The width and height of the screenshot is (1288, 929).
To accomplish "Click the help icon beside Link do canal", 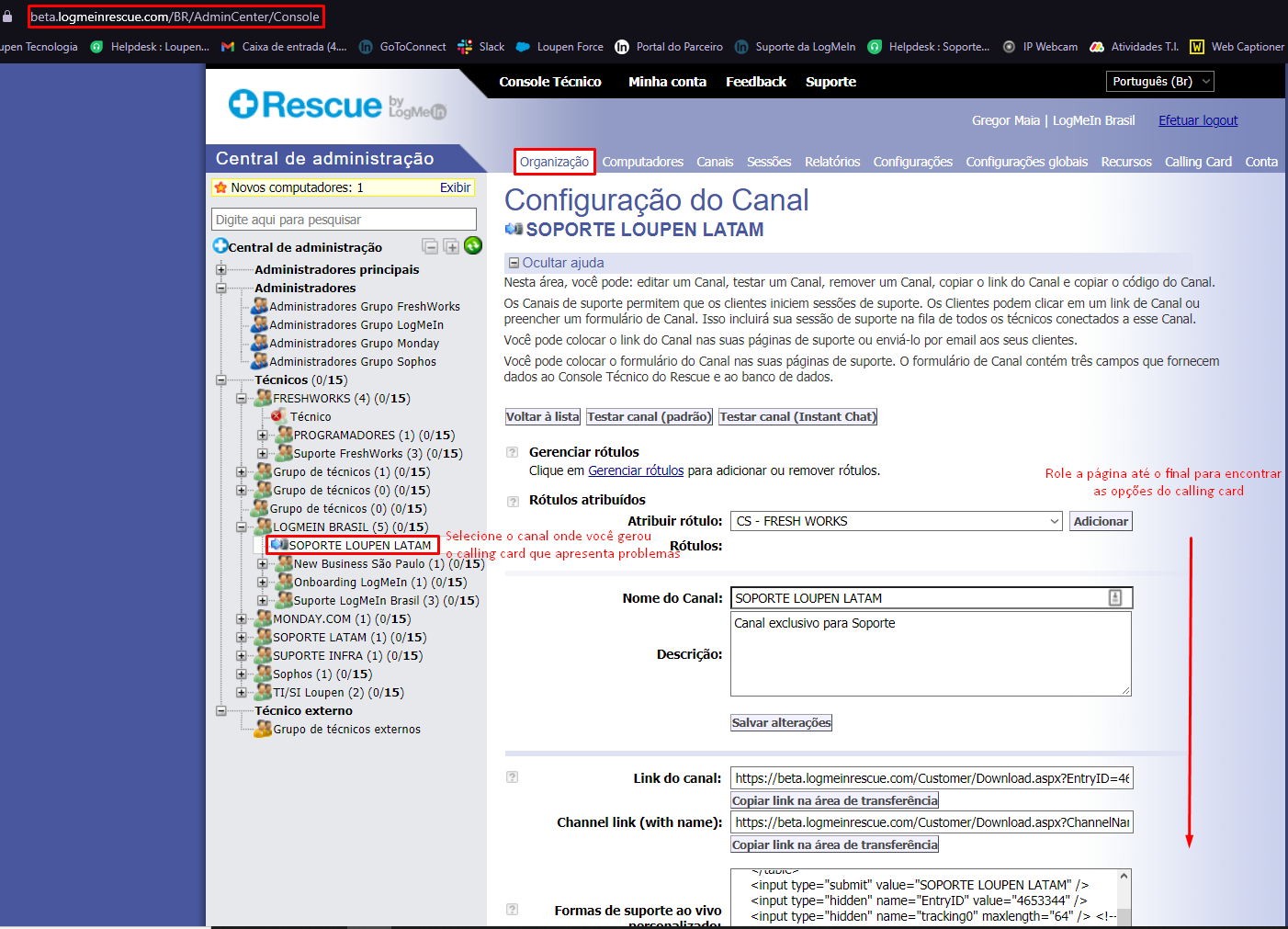I will pos(513,777).
